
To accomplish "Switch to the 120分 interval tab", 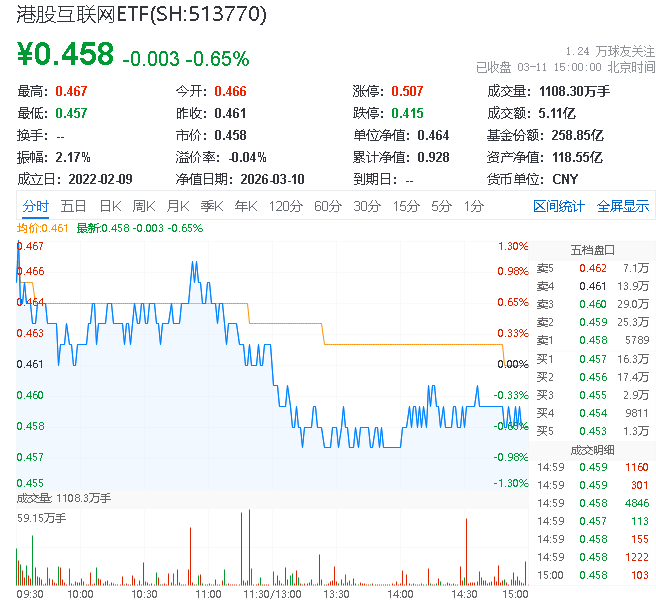I will [285, 206].
